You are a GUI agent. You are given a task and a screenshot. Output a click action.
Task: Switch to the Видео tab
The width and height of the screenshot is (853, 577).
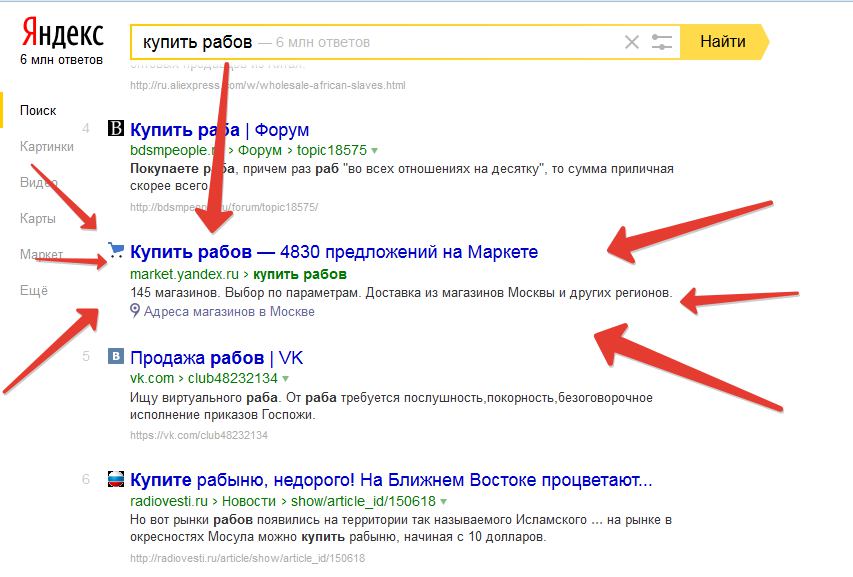pos(39,182)
